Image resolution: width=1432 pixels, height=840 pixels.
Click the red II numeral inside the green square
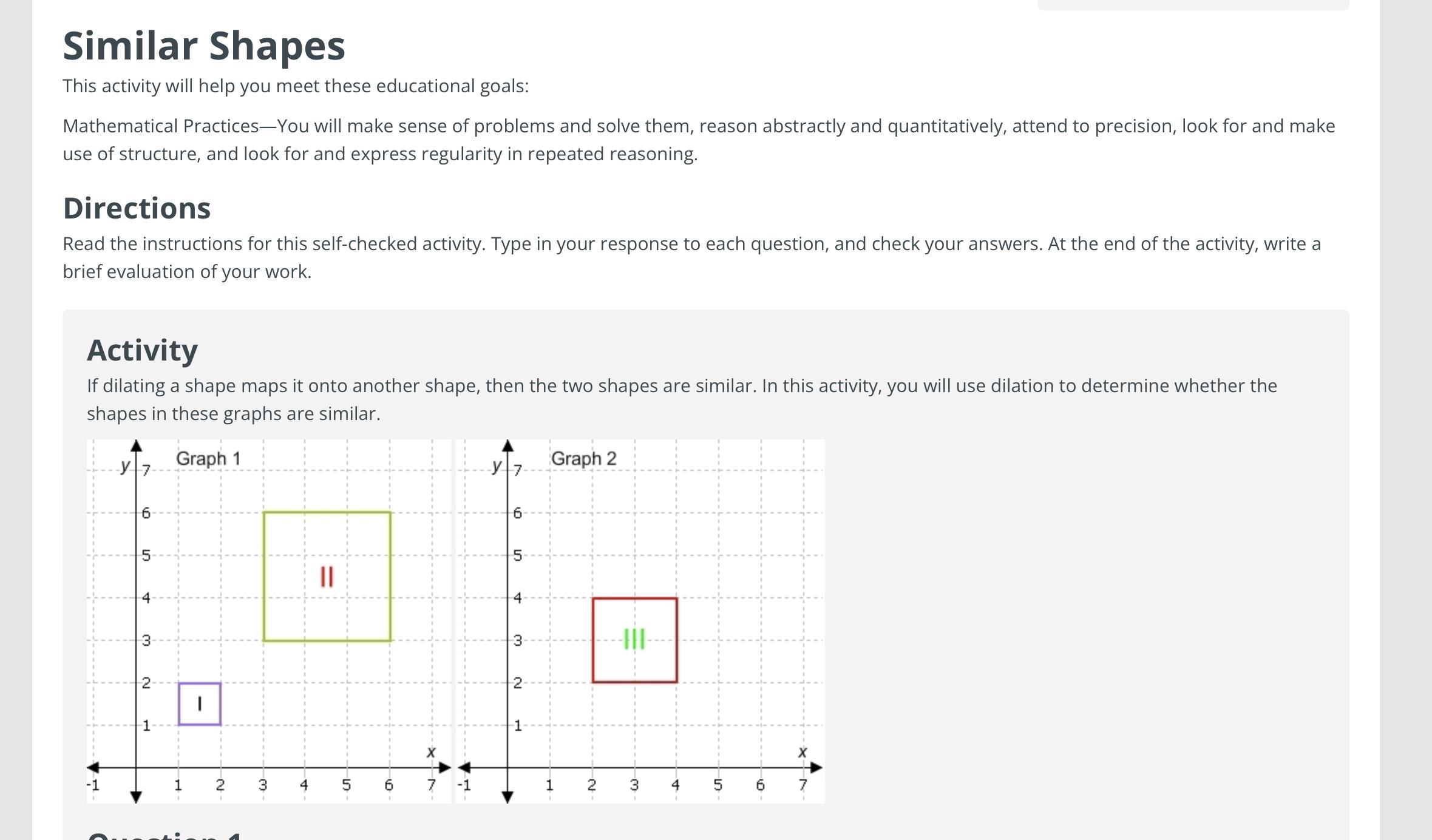(x=327, y=577)
